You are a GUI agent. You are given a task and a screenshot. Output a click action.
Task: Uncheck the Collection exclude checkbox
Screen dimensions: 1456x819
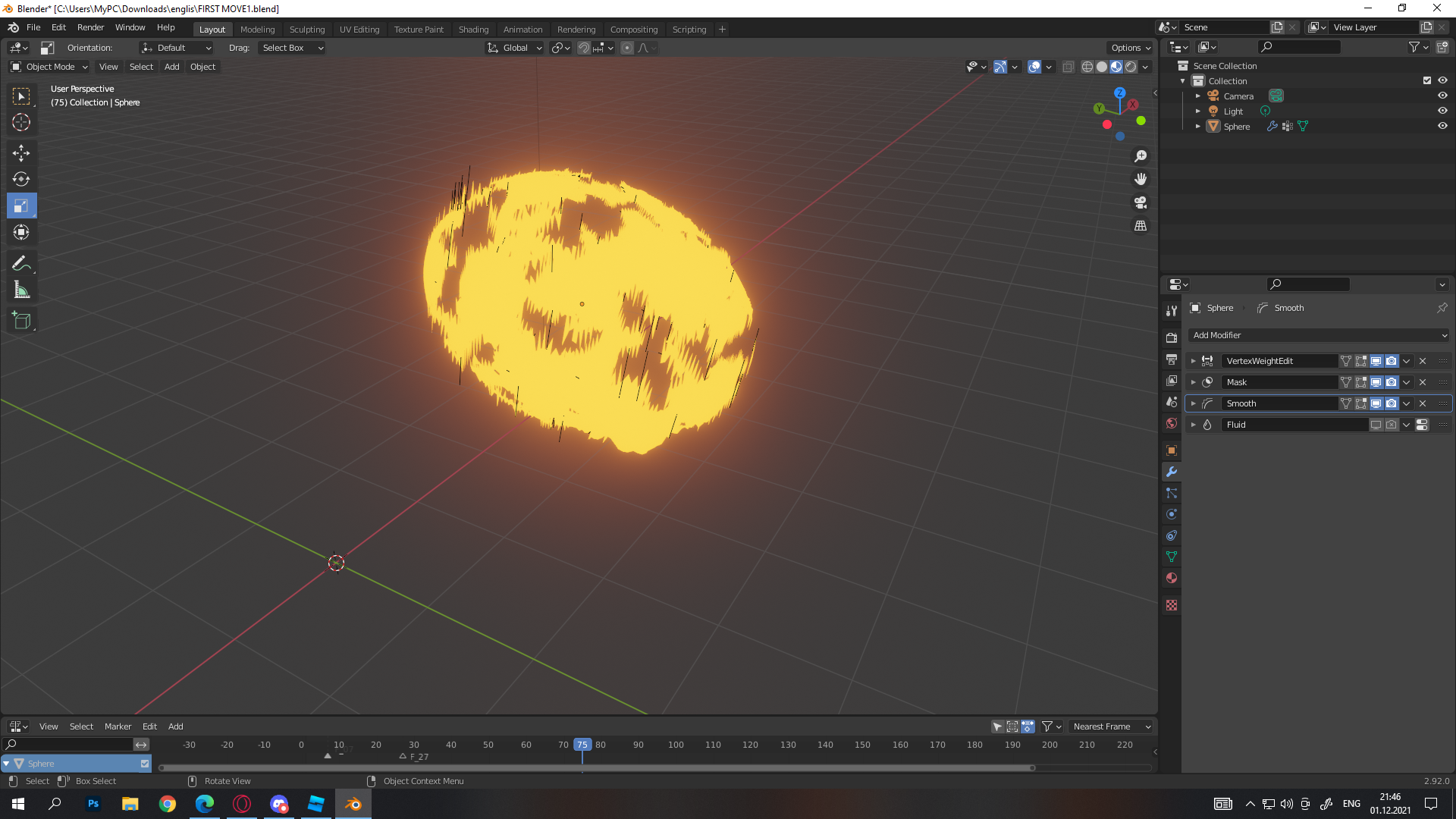pyautogui.click(x=1426, y=80)
